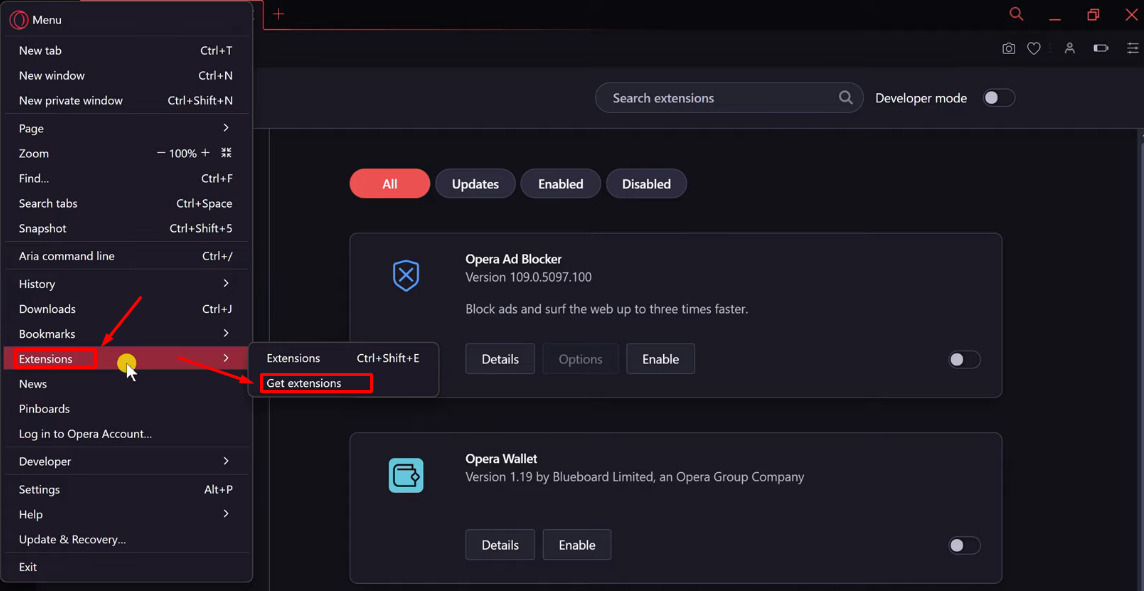
Task: Click the Opera Ad Blocker shield icon
Action: click(406, 277)
